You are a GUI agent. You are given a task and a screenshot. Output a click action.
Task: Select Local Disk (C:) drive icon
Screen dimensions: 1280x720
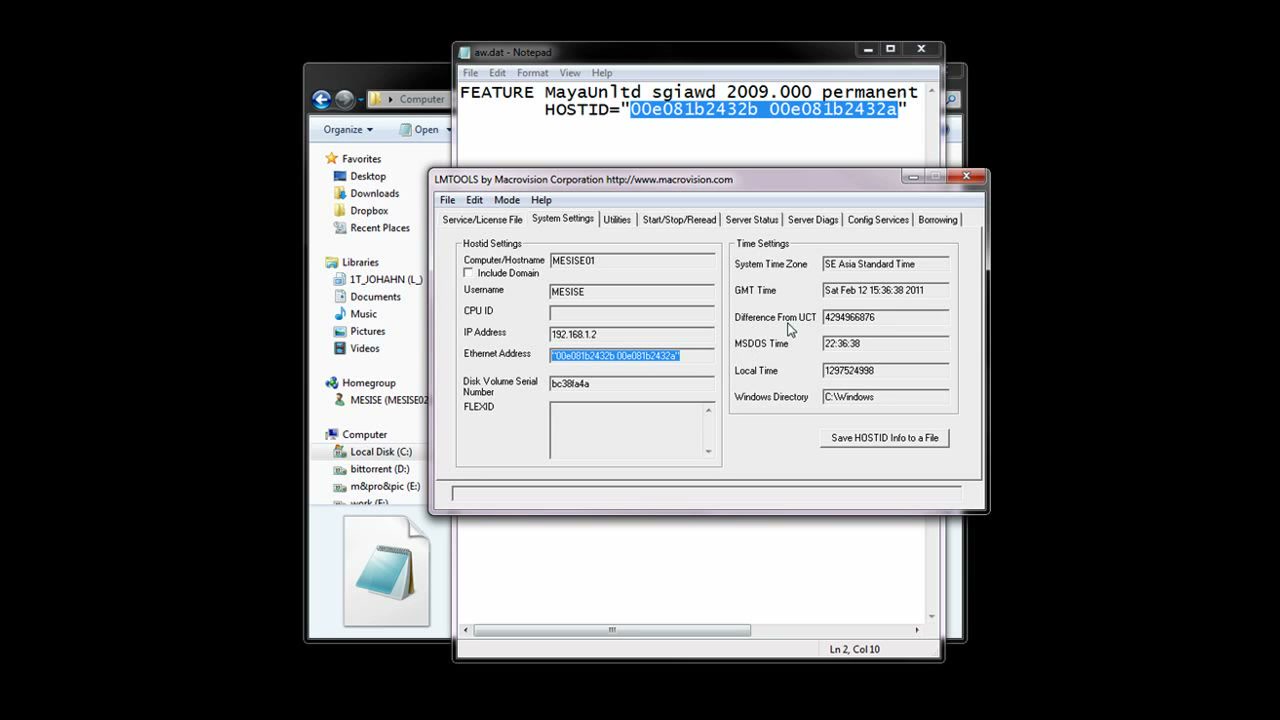(x=340, y=452)
